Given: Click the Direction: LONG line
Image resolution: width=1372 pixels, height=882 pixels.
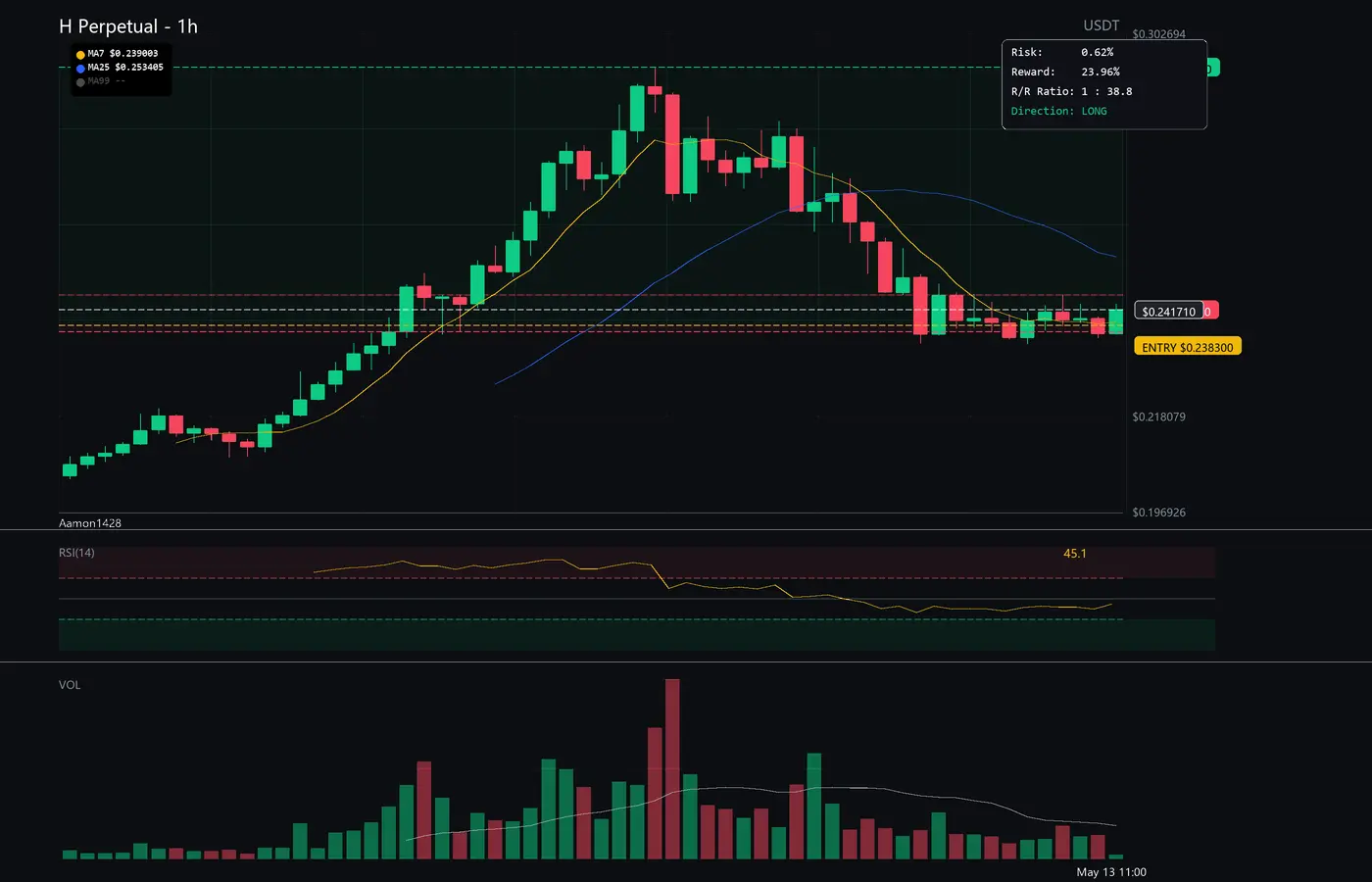Looking at the screenshot, I should pyautogui.click(x=1059, y=111).
